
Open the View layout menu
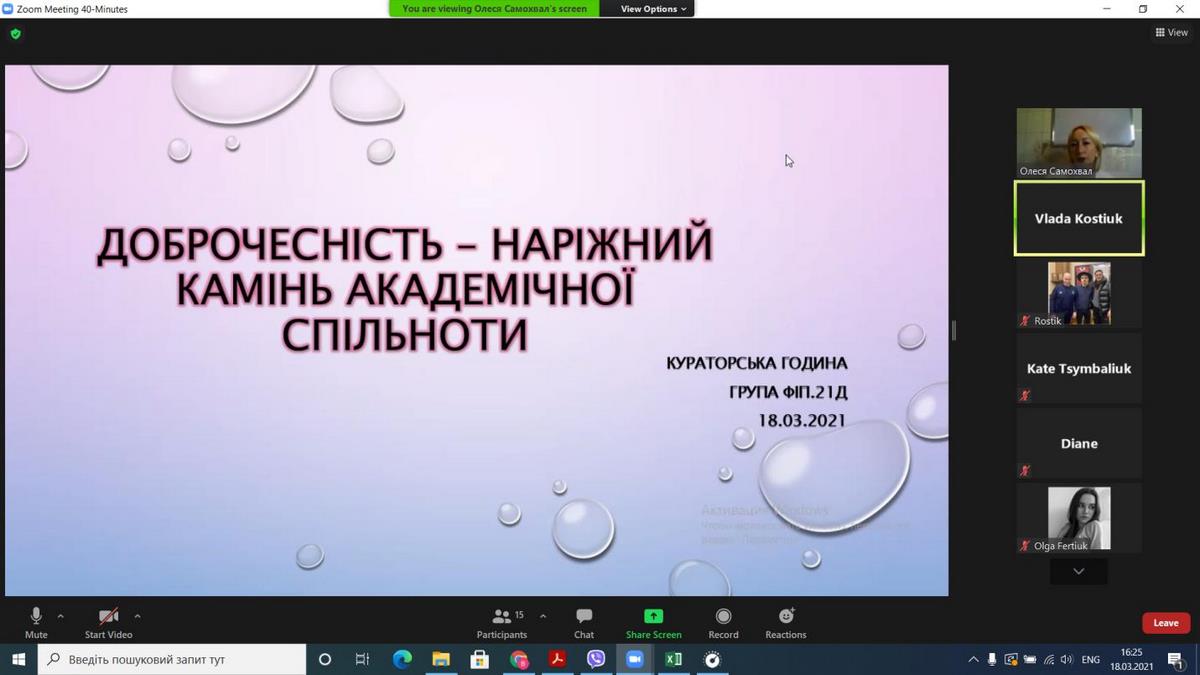coord(1171,32)
